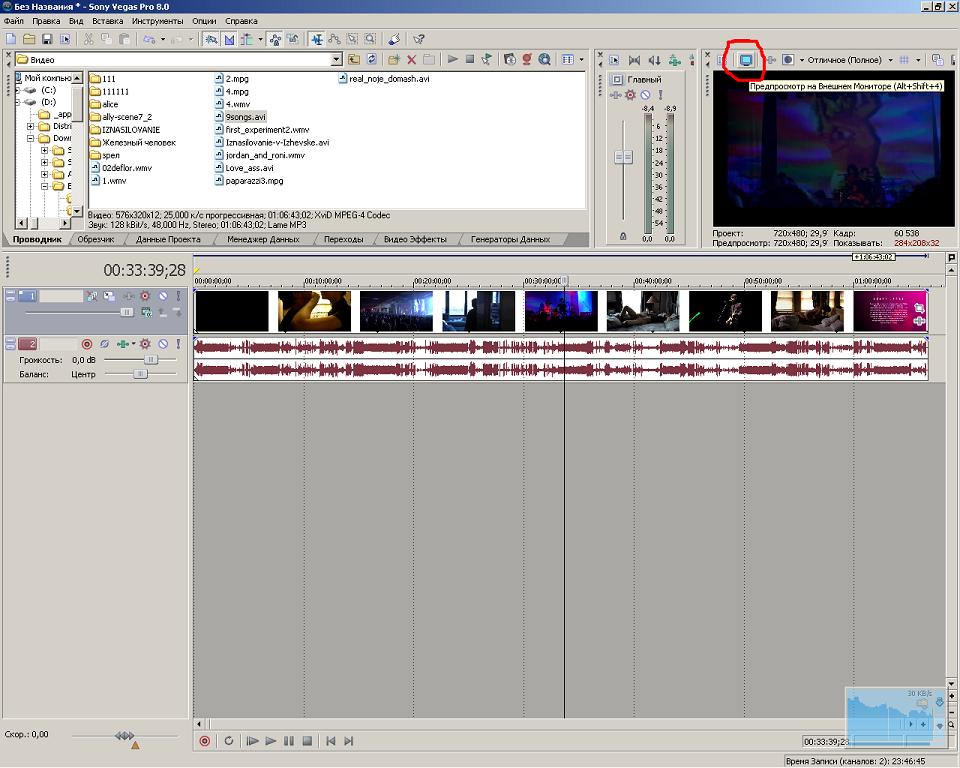Toggle Enable Snapping in main toolbar
This screenshot has height=768, width=960.
(211, 39)
